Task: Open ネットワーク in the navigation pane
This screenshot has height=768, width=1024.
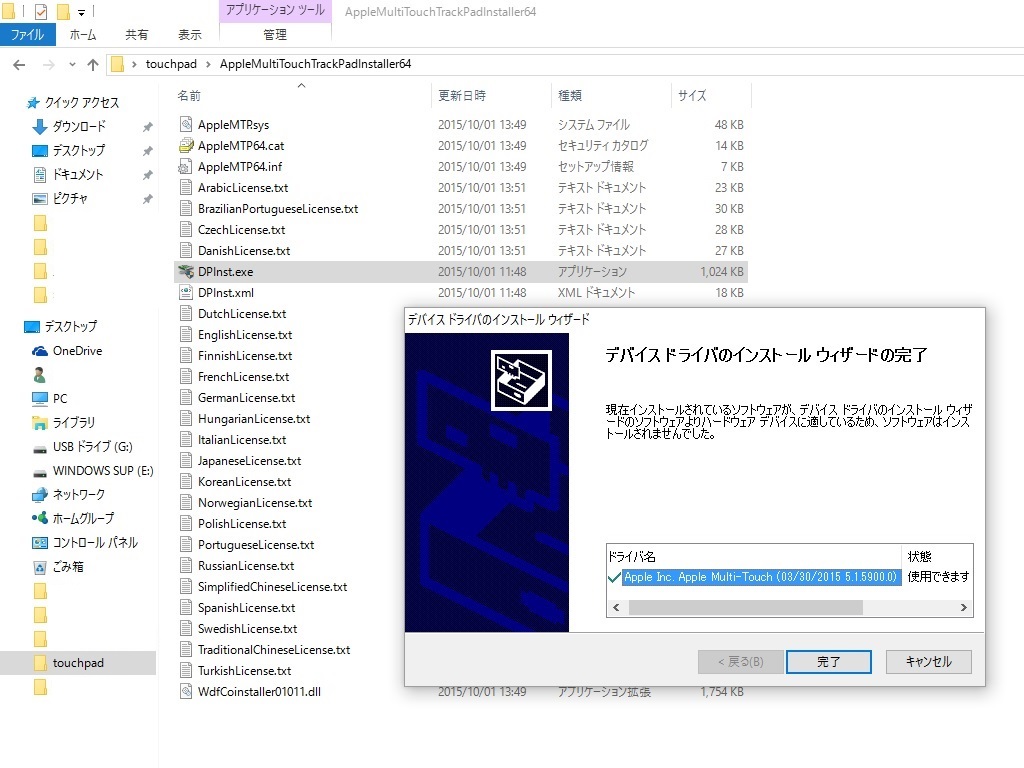Action: click(78, 494)
